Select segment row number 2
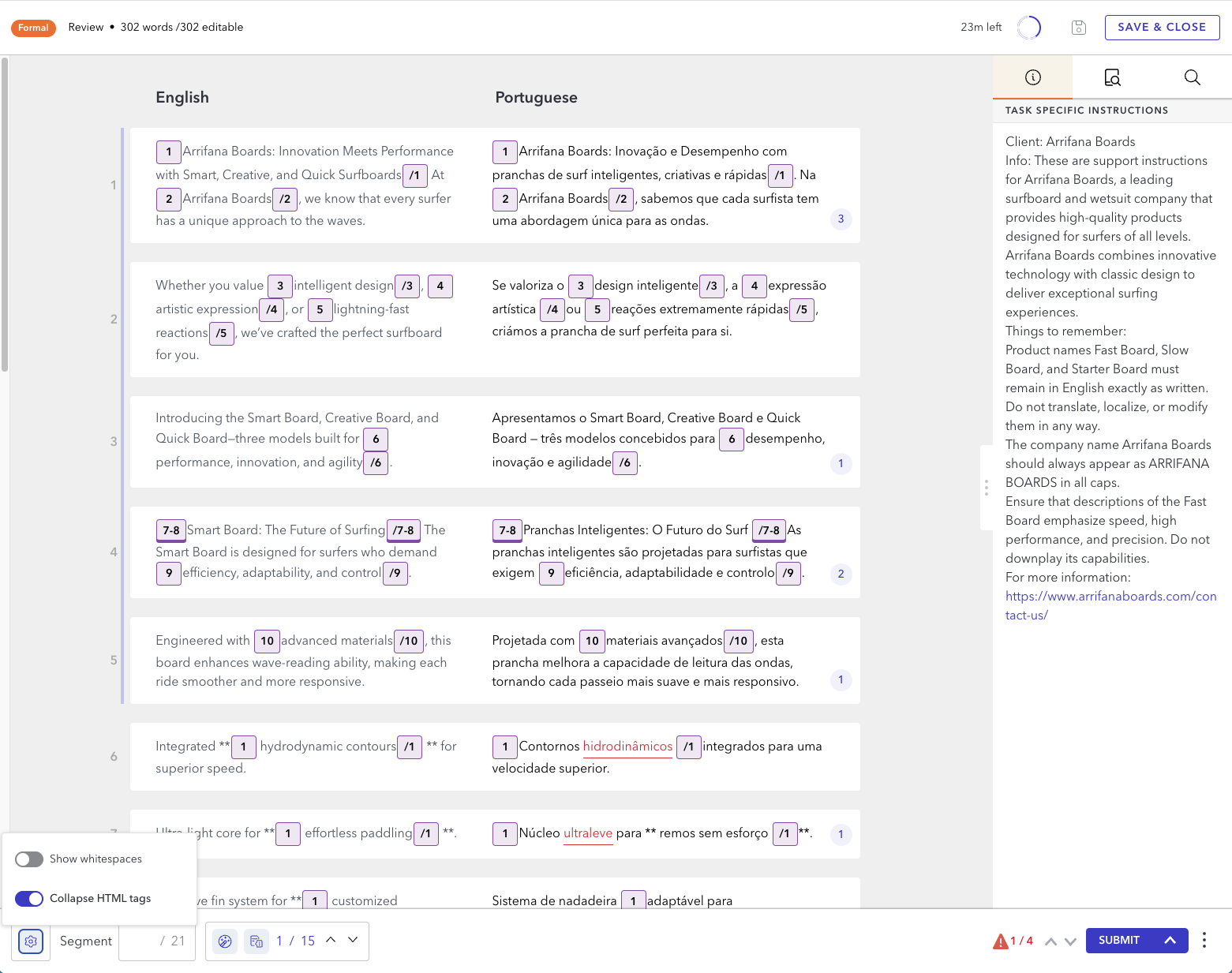The width and height of the screenshot is (1232, 973). point(114,320)
